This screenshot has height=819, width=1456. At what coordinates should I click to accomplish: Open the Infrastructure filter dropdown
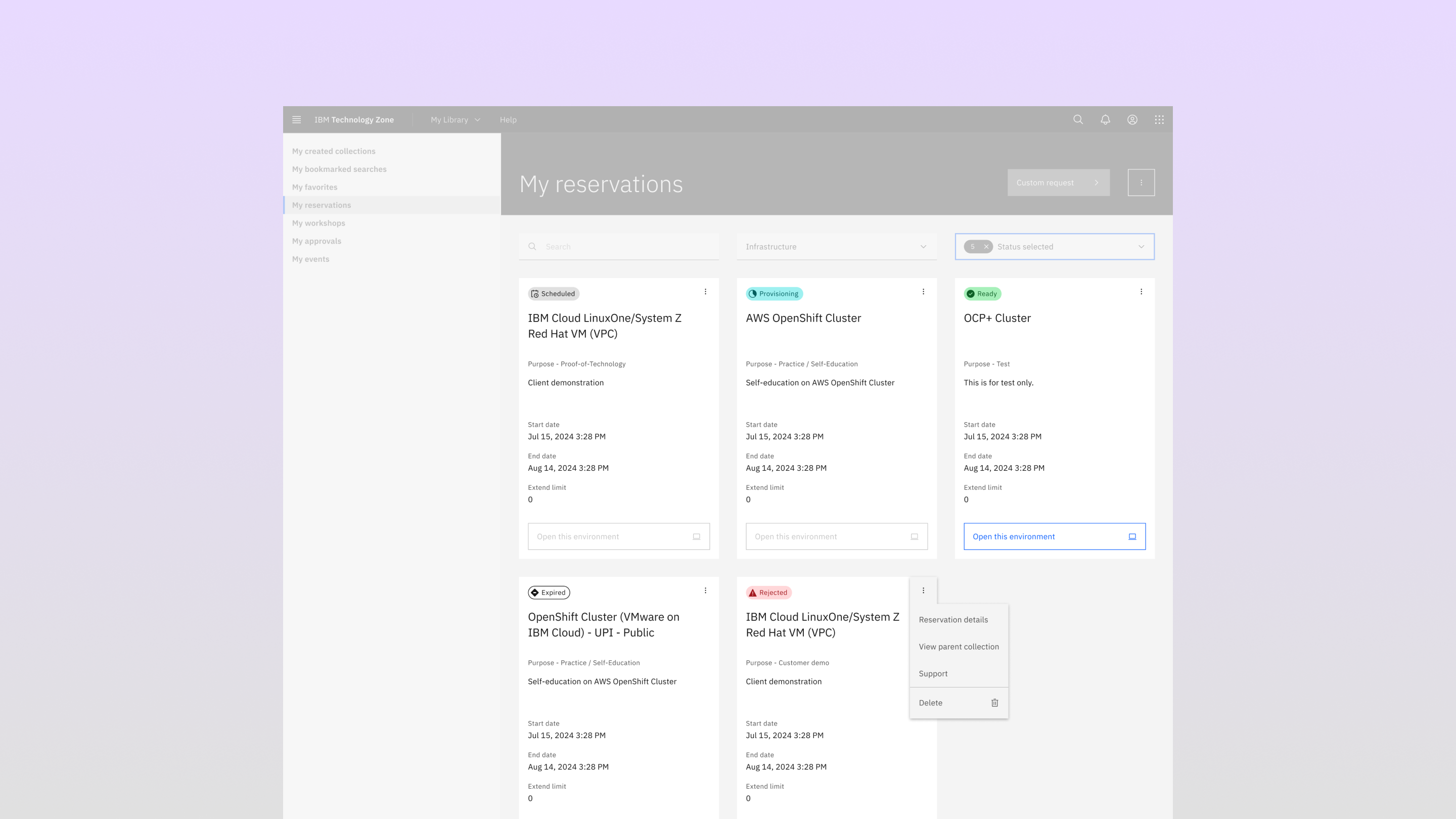(837, 247)
